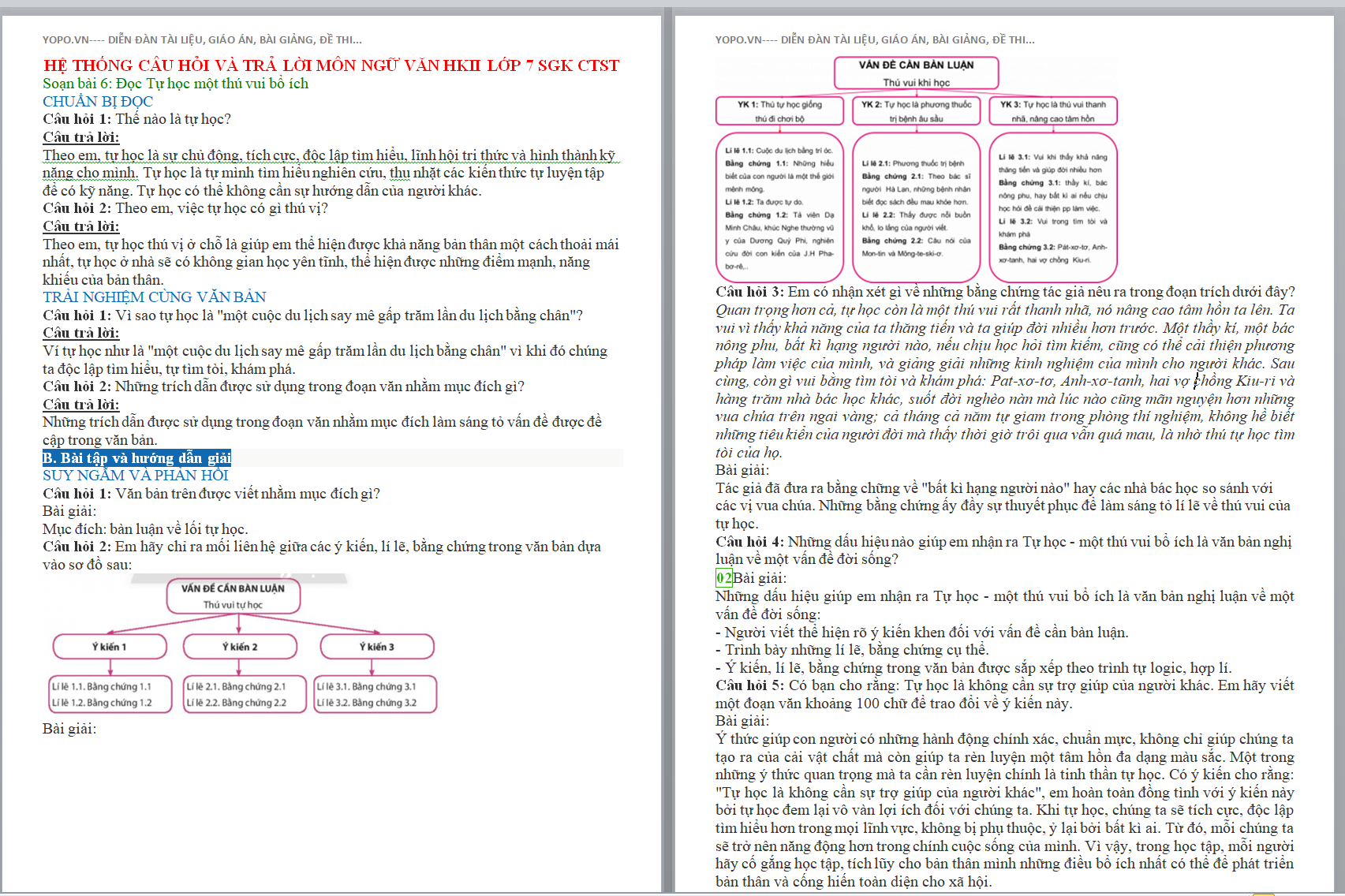Click the 'Lí lẽ 3.1: Vui khi thấy khả năng' box

click(1053, 207)
